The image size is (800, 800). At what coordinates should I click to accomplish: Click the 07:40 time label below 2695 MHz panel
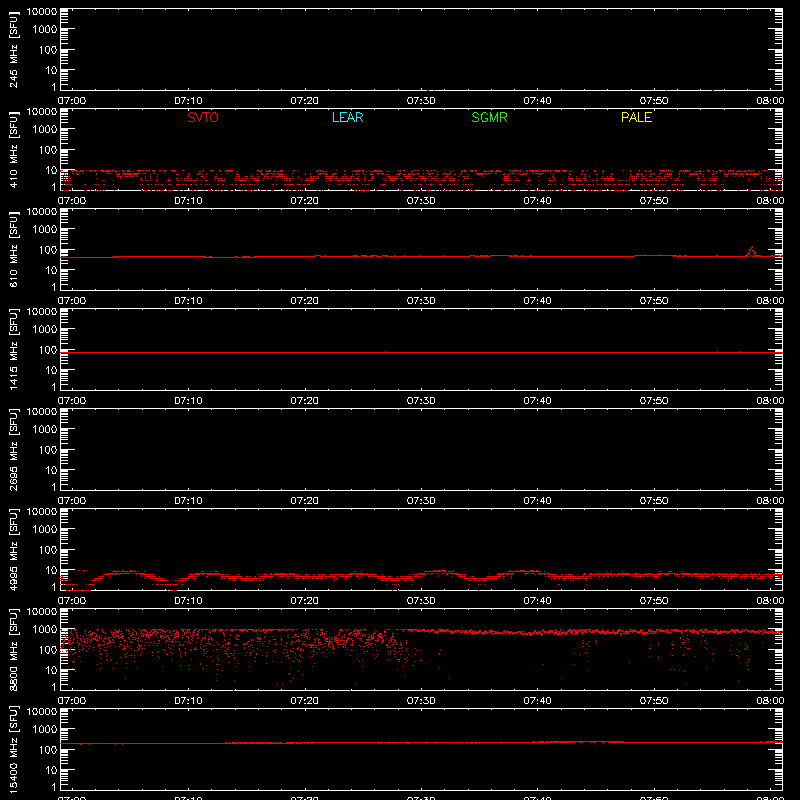click(x=537, y=501)
